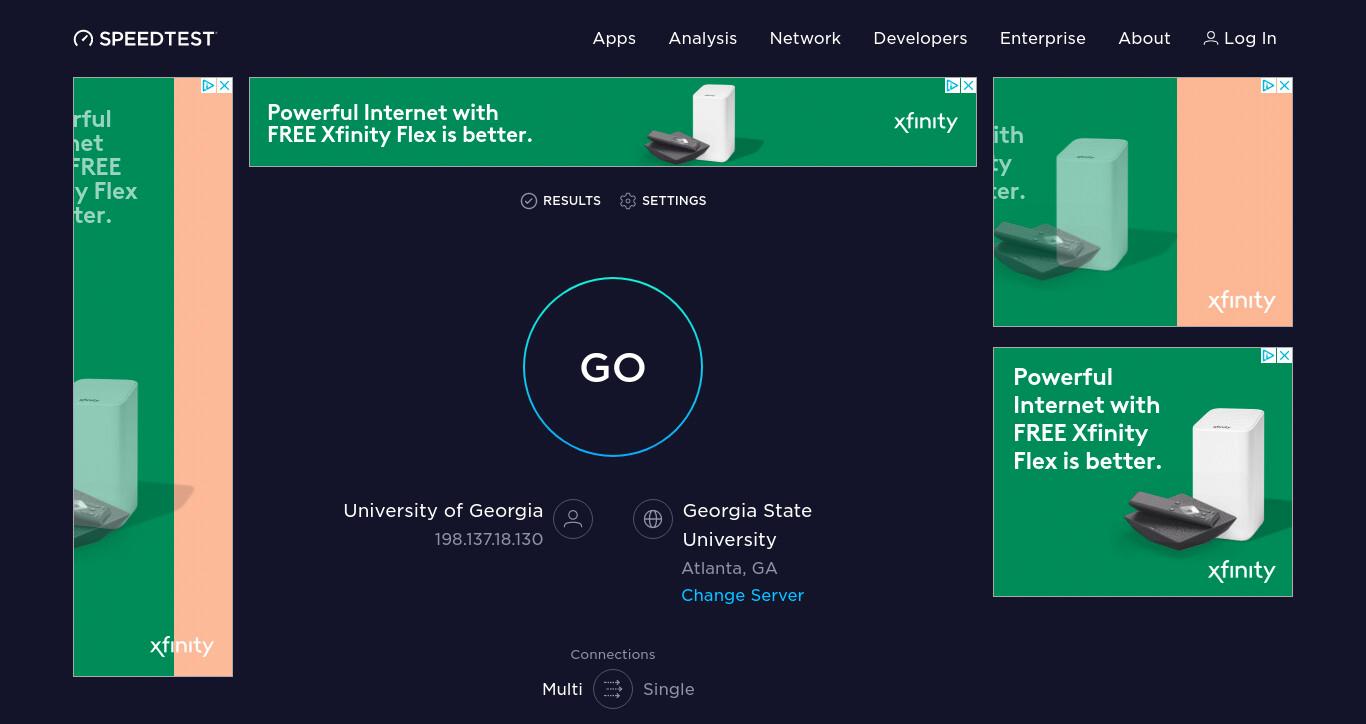The width and height of the screenshot is (1366, 724).
Task: Close the upper right Xfinity ad
Action: click(1285, 86)
